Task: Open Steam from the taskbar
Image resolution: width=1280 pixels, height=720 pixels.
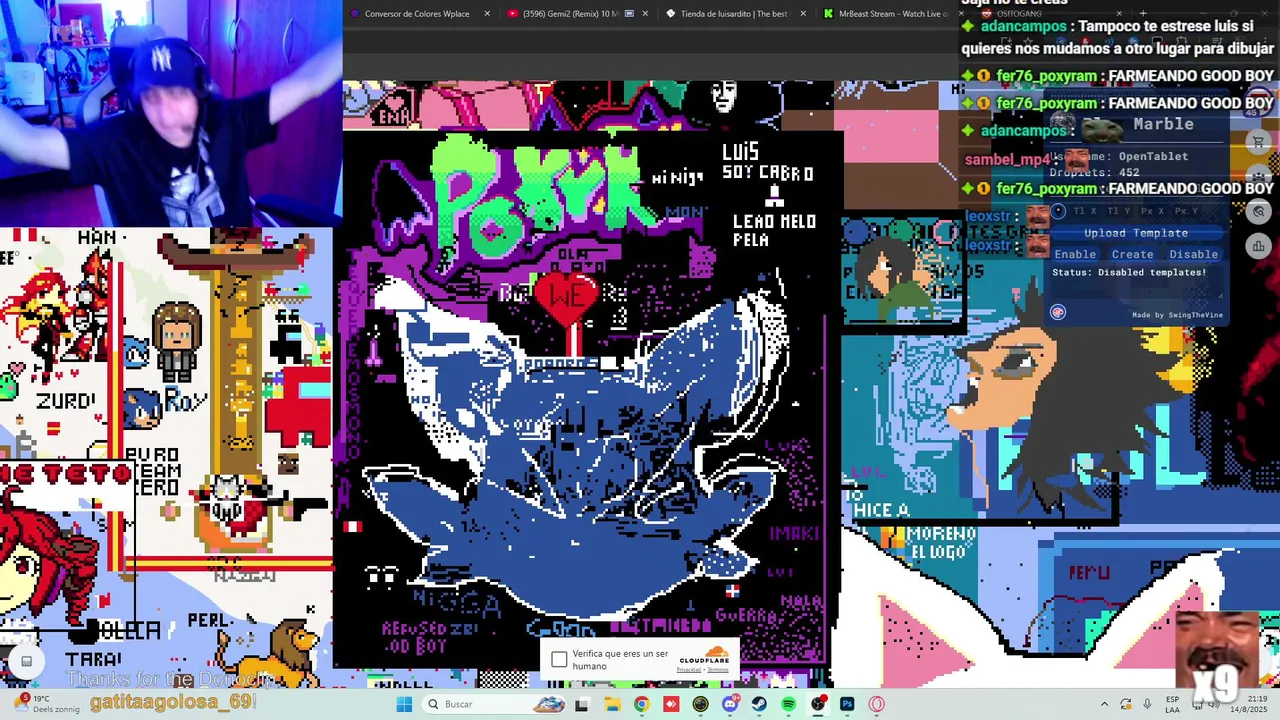Action: tap(759, 704)
